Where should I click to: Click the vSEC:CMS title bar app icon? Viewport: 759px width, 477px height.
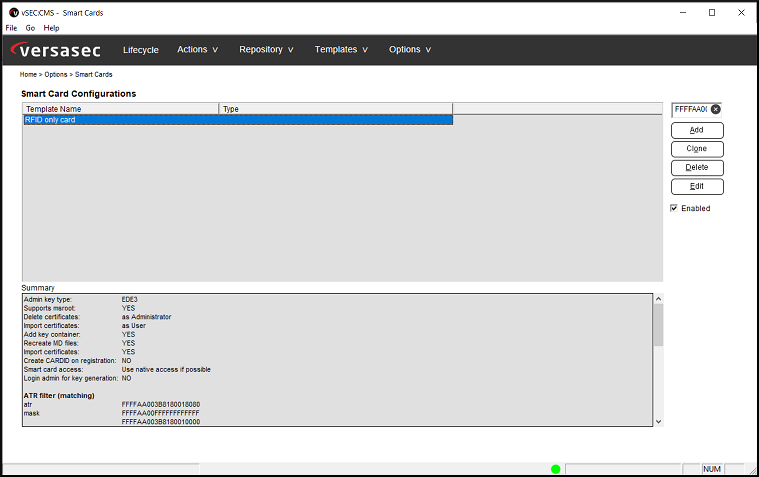pyautogui.click(x=14, y=13)
